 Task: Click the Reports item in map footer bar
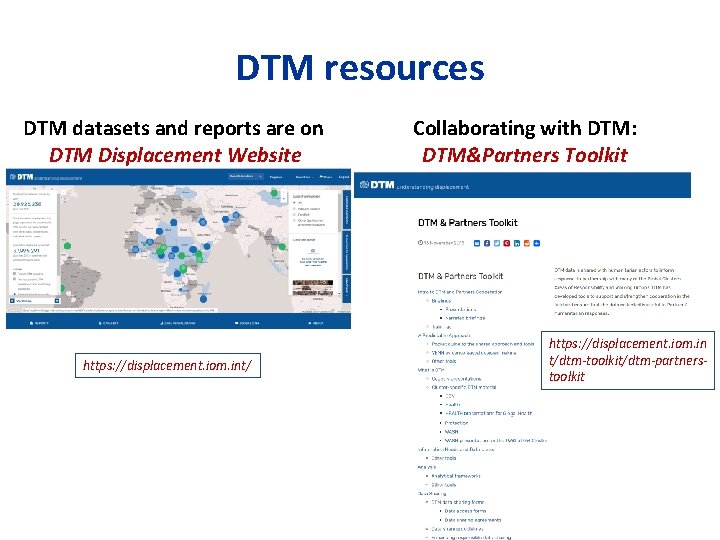[x=39, y=323]
